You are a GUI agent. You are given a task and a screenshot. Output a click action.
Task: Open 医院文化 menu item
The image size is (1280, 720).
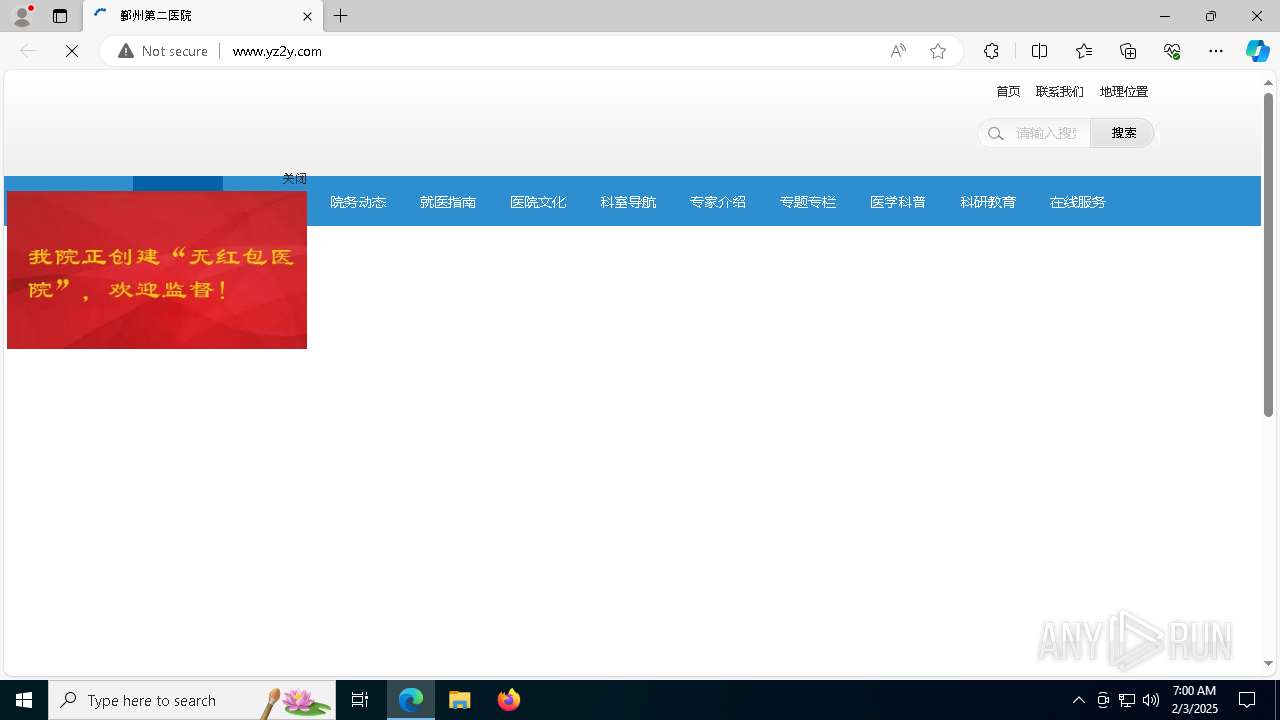pyautogui.click(x=538, y=202)
